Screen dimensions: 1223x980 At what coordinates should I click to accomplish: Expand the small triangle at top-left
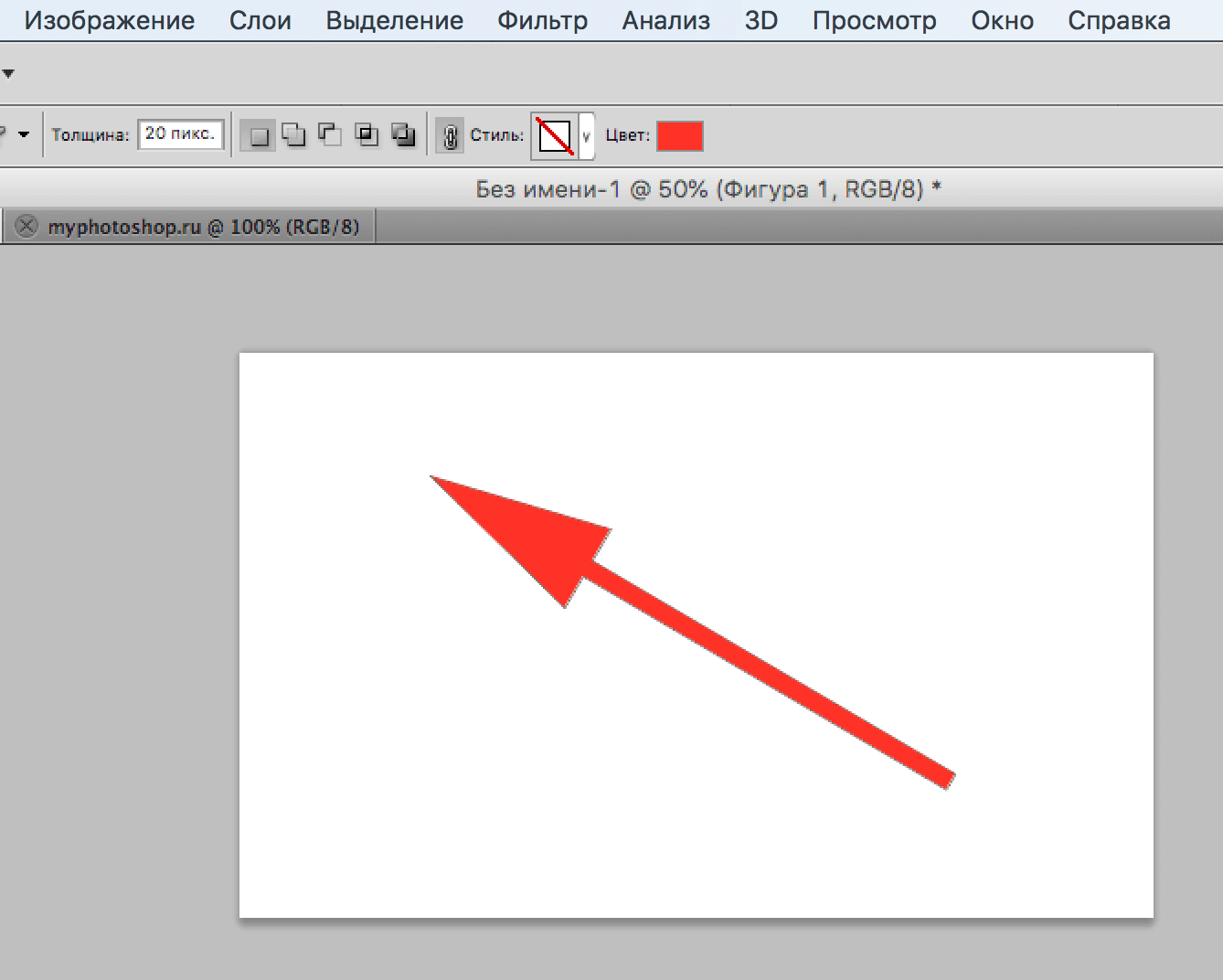(x=8, y=73)
